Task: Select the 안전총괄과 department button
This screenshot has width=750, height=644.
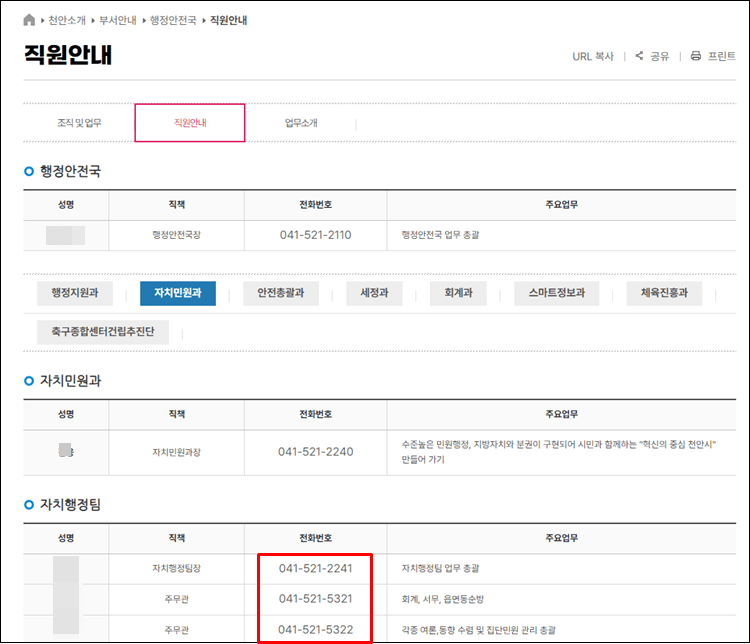Action: 281,293
